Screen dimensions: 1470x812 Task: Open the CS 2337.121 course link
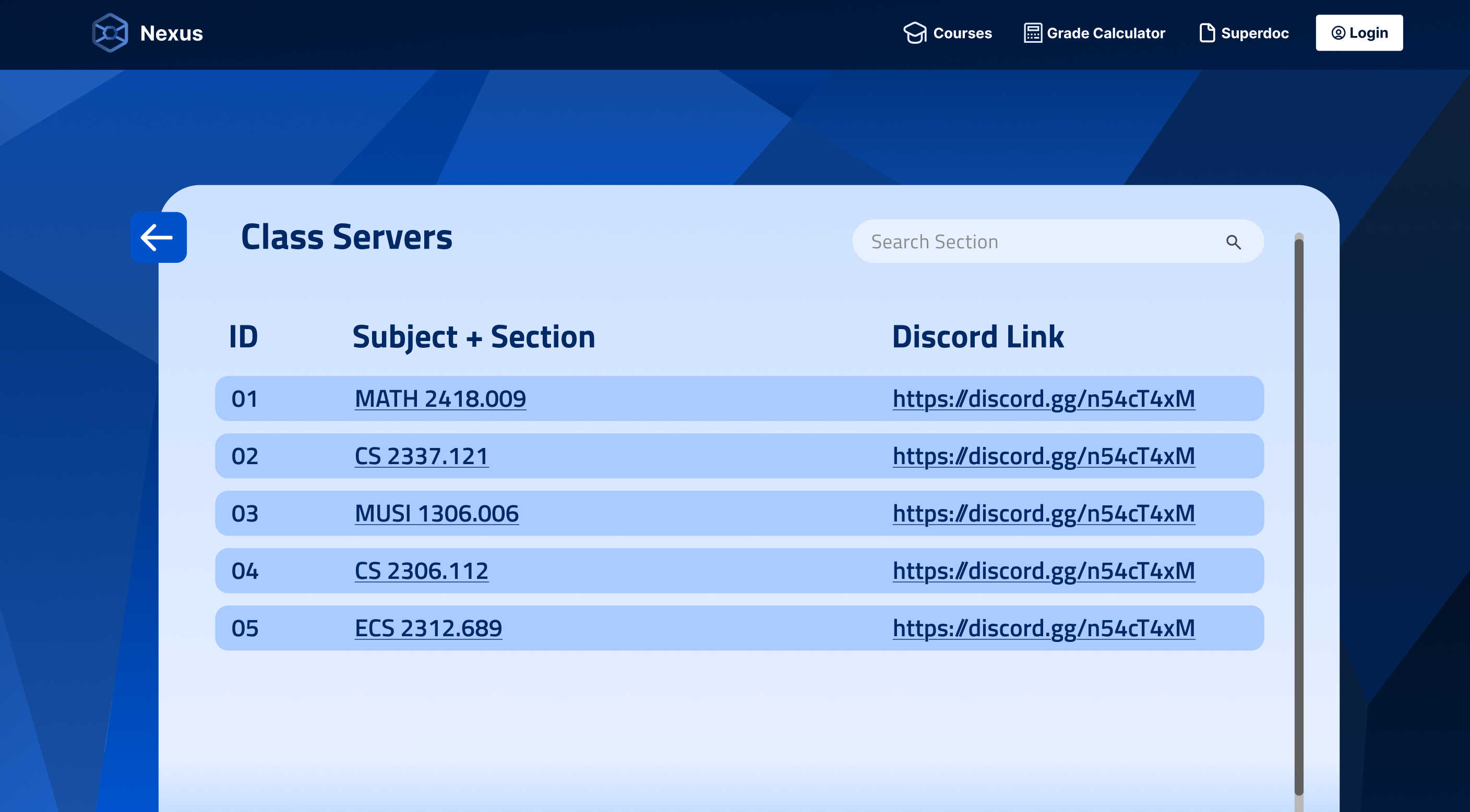[x=421, y=456]
